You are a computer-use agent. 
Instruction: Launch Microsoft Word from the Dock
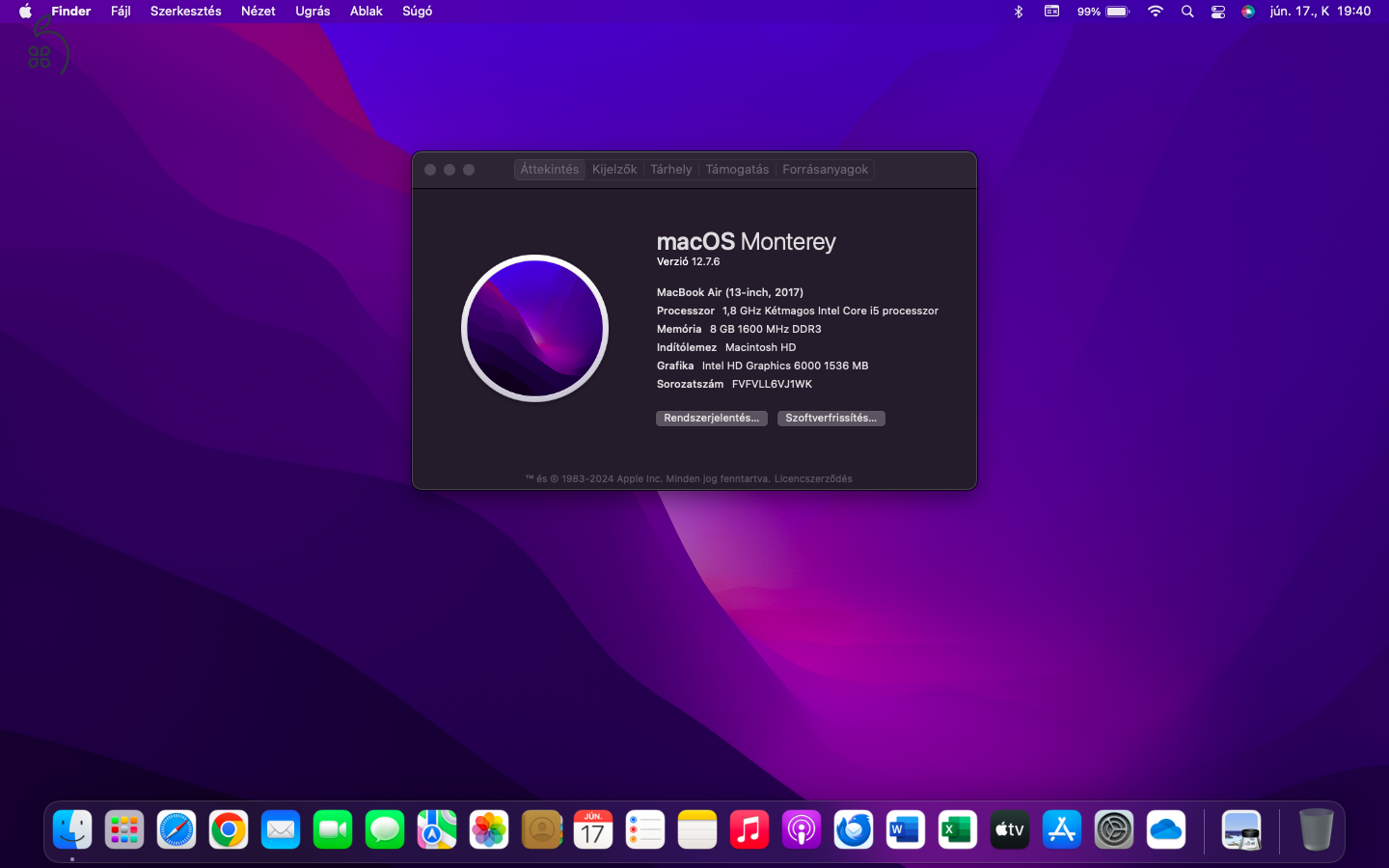pyautogui.click(x=906, y=829)
